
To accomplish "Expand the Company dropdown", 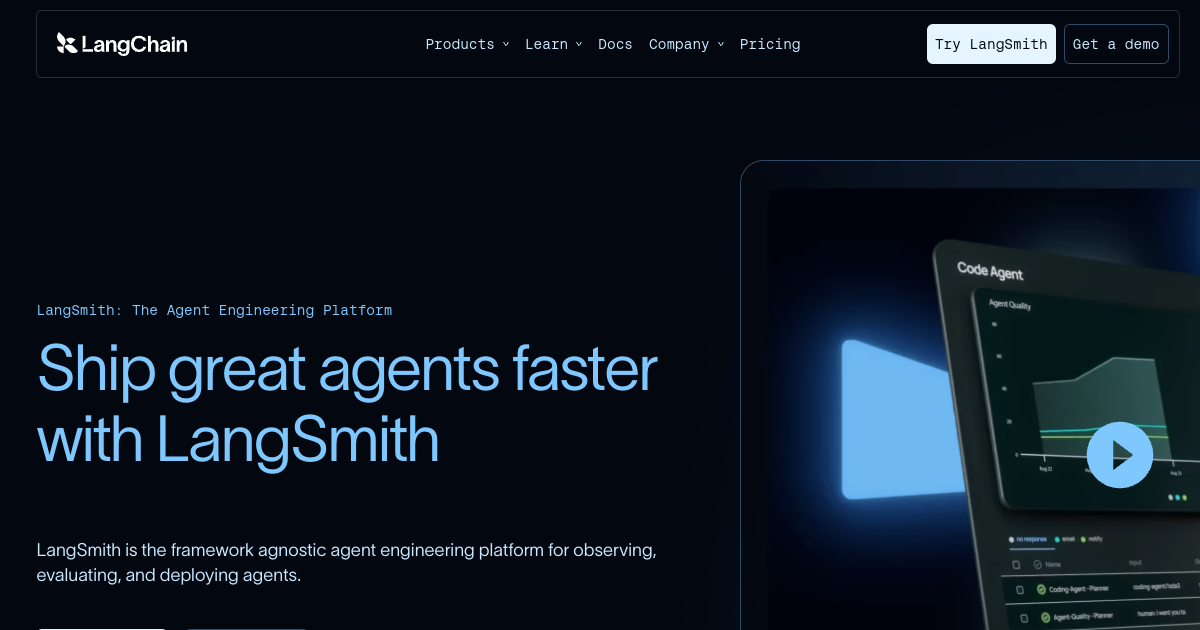I will pos(686,44).
